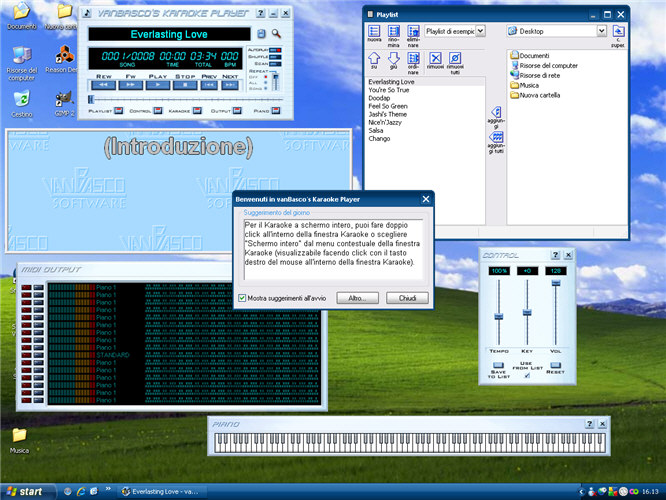Toggle the Playlist window button
The width and height of the screenshot is (666, 500).
[x=119, y=111]
